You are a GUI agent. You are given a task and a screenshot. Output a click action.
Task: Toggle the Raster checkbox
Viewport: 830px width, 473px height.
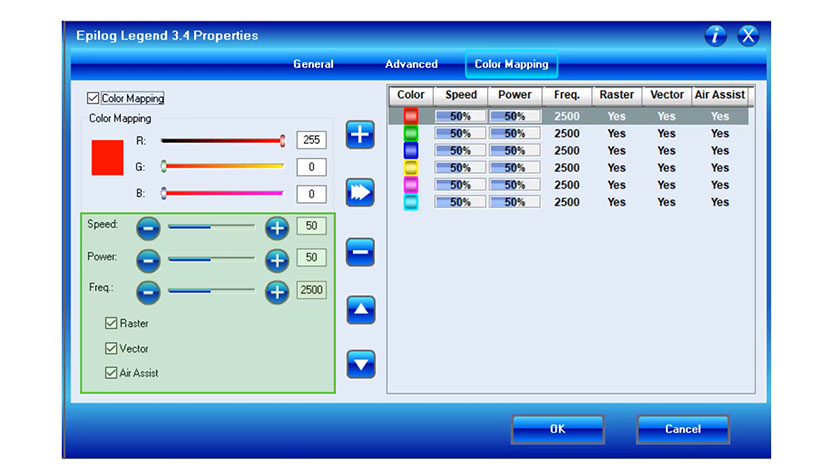point(111,323)
